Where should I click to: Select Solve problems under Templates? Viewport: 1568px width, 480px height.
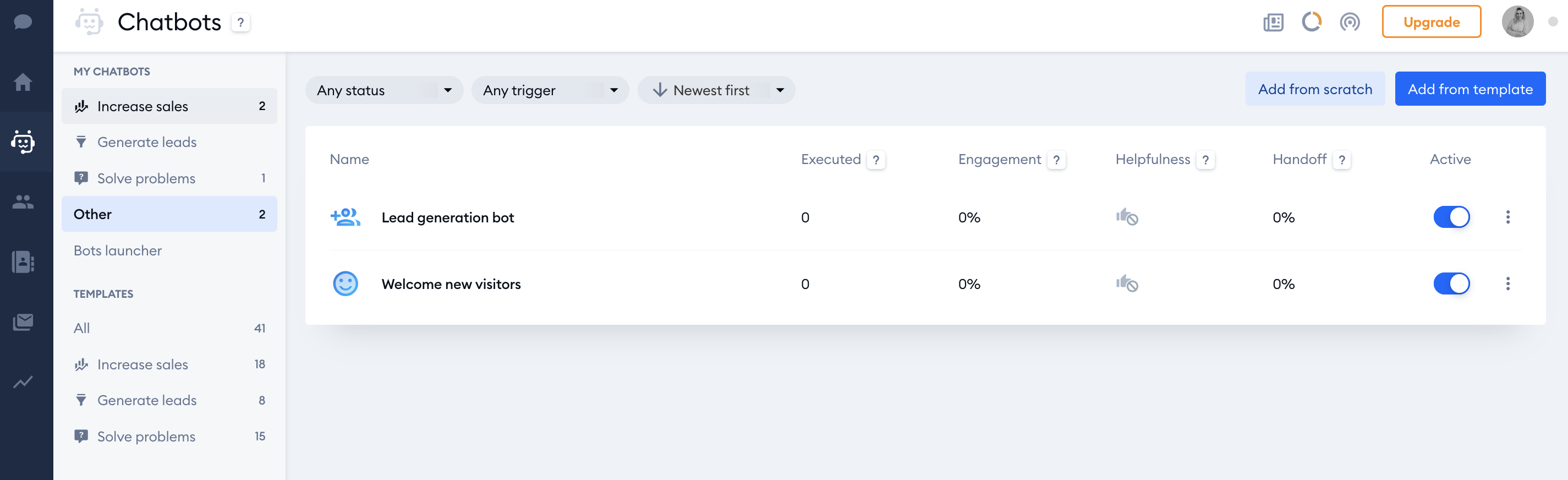click(169, 436)
